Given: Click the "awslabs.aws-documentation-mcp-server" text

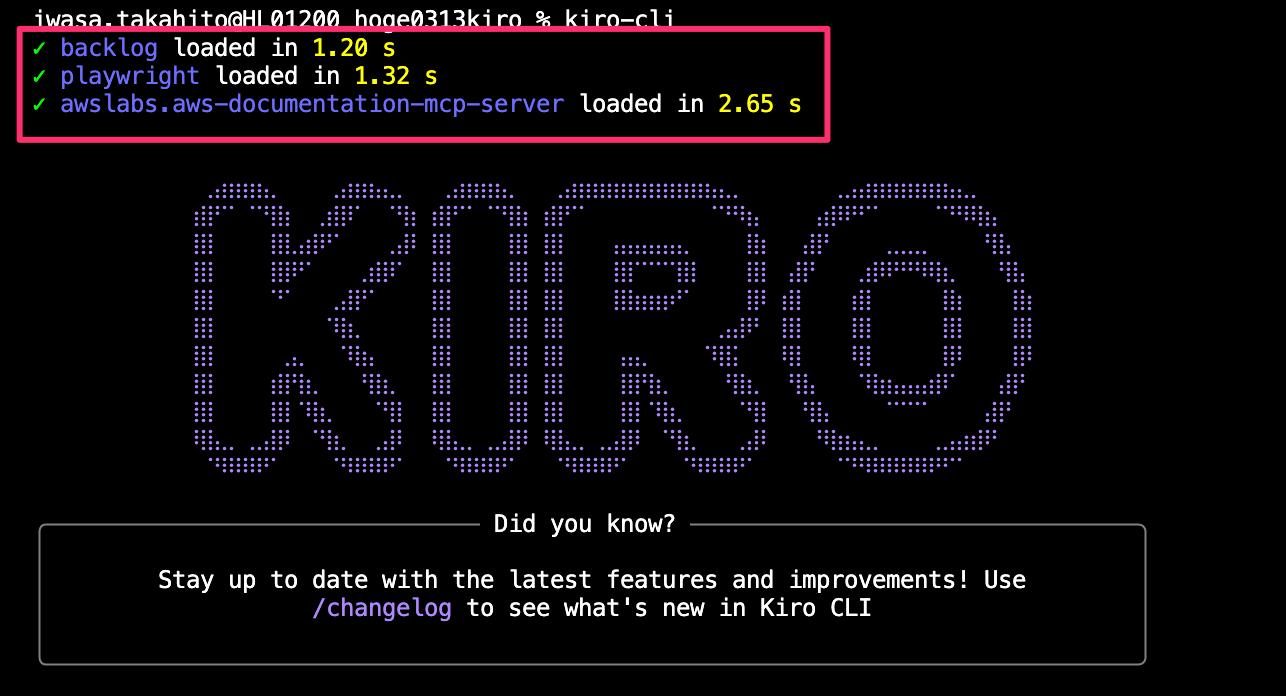Looking at the screenshot, I should click(x=312, y=104).
